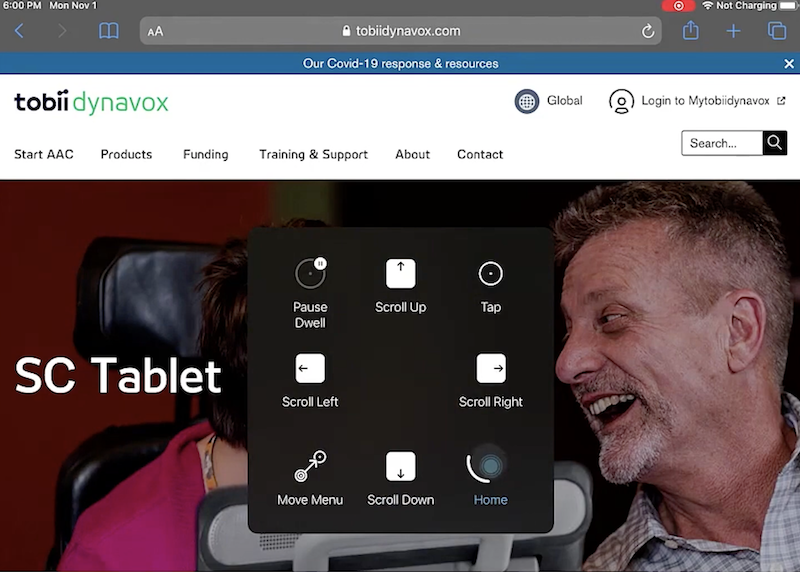Tap the Home button in gaze menu

(x=490, y=466)
